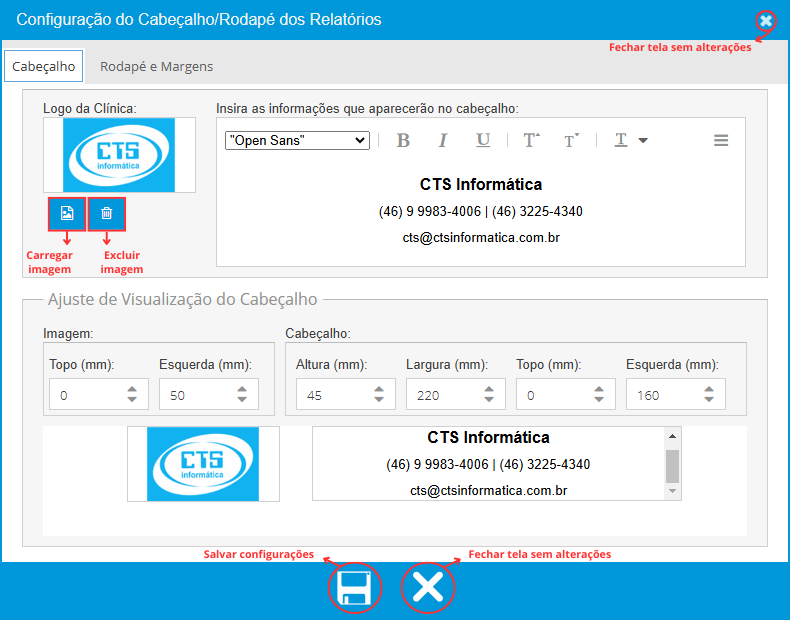Click the phone numbers line in the editor

[481, 212]
